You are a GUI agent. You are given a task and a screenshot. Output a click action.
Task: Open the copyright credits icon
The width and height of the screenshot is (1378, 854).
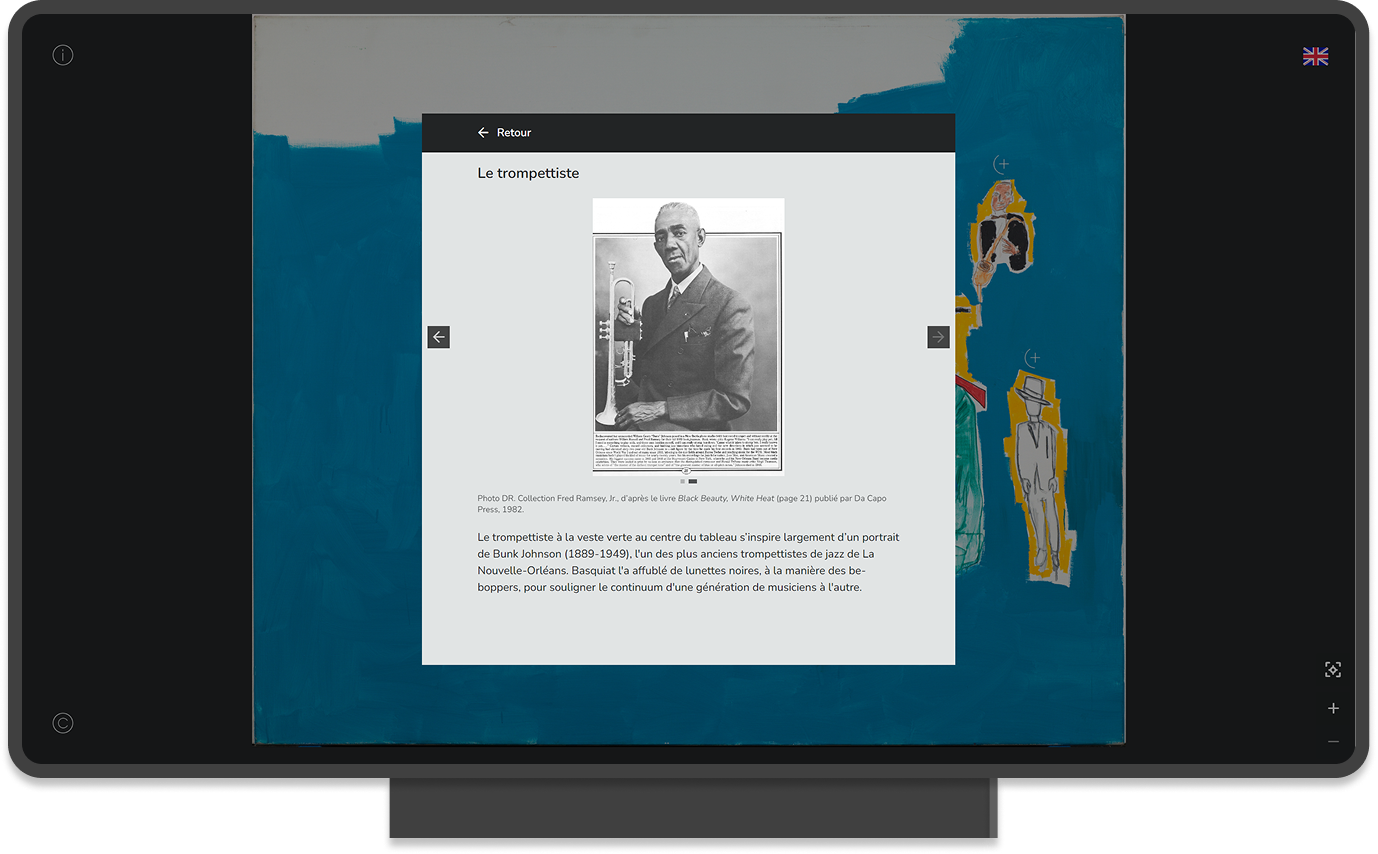[63, 723]
